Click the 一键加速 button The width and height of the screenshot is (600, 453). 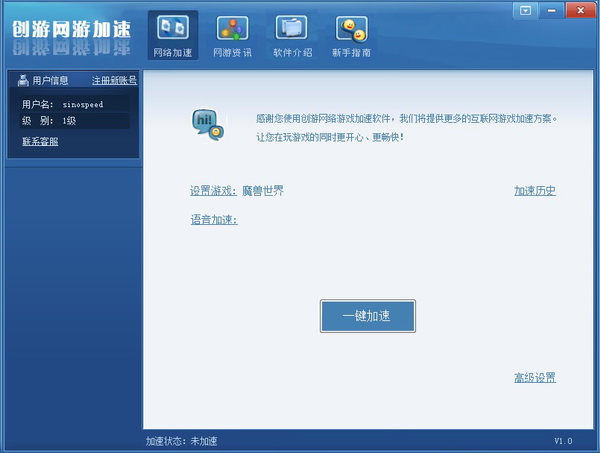tap(368, 316)
